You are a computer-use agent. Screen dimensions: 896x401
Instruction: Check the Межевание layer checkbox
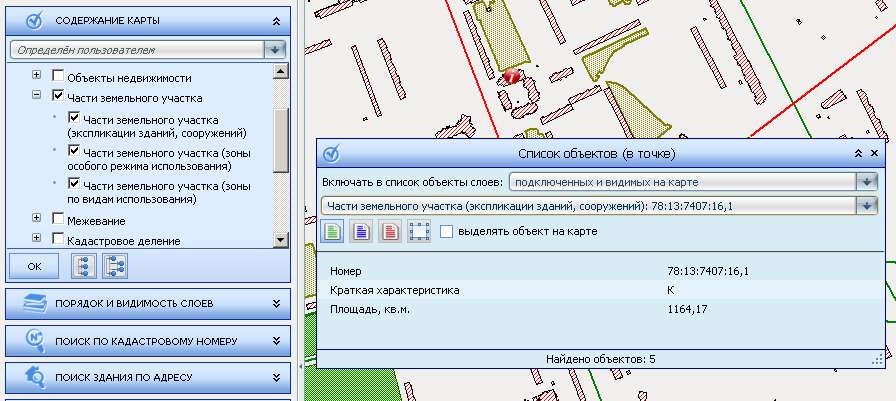pos(58,218)
